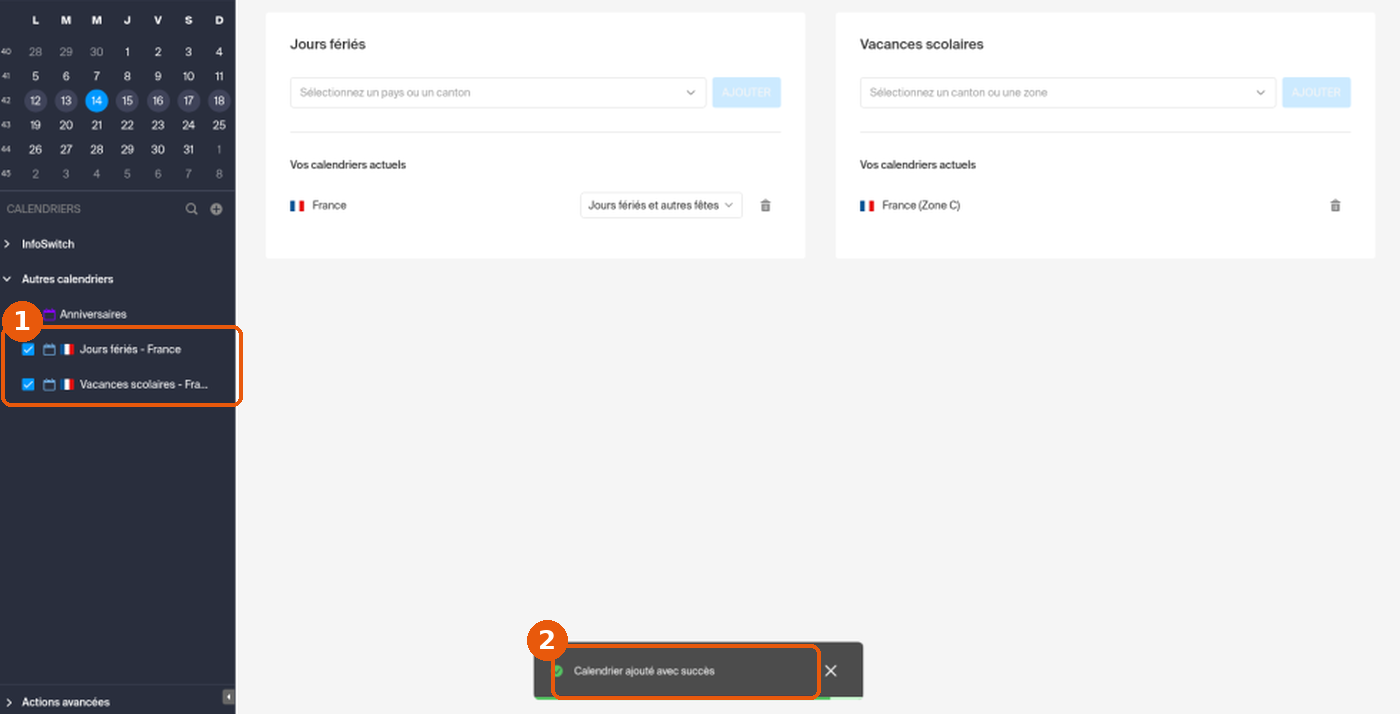This screenshot has width=1400, height=714.
Task: Select day 12 in the mini calendar
Action: (x=35, y=100)
